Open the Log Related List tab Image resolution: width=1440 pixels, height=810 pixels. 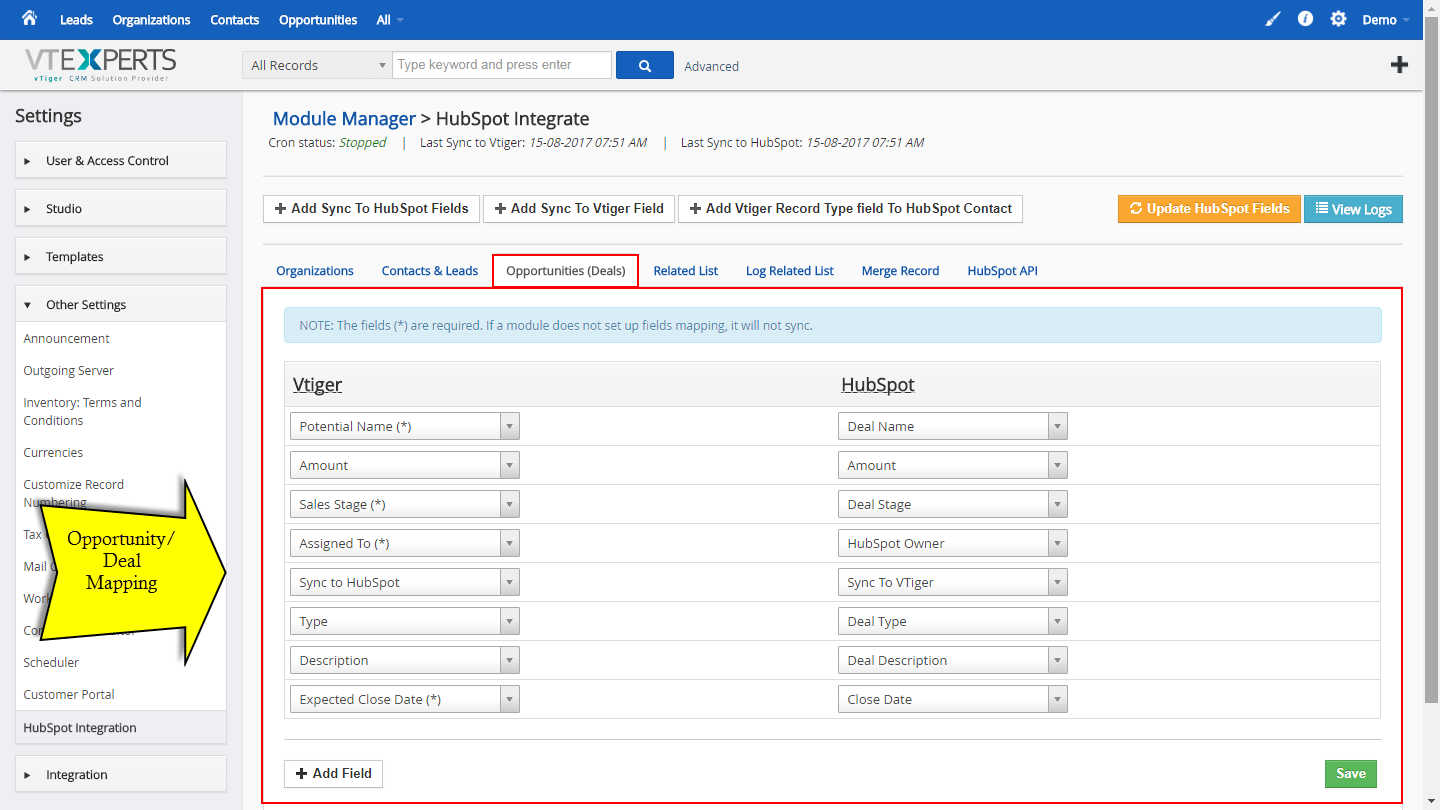point(790,271)
